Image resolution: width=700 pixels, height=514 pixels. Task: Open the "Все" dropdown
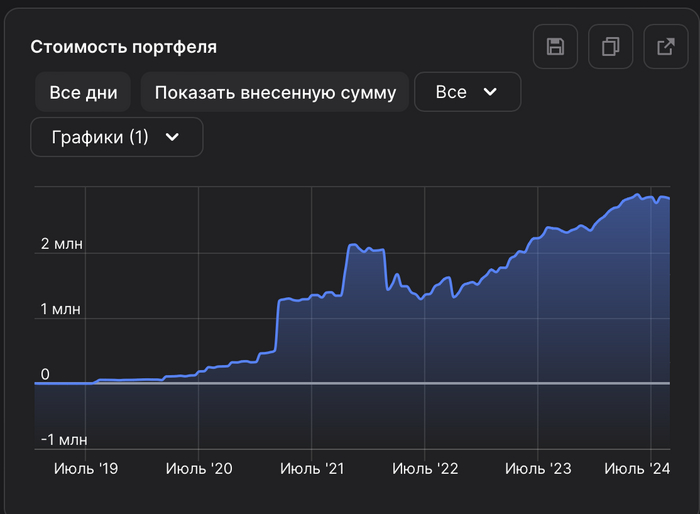point(467,92)
